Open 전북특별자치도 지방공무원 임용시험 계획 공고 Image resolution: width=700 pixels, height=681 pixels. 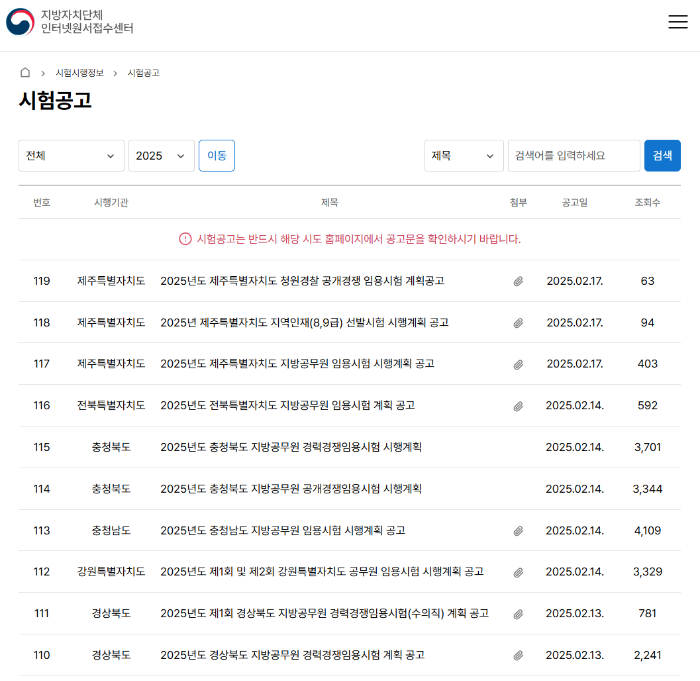[x=288, y=405]
